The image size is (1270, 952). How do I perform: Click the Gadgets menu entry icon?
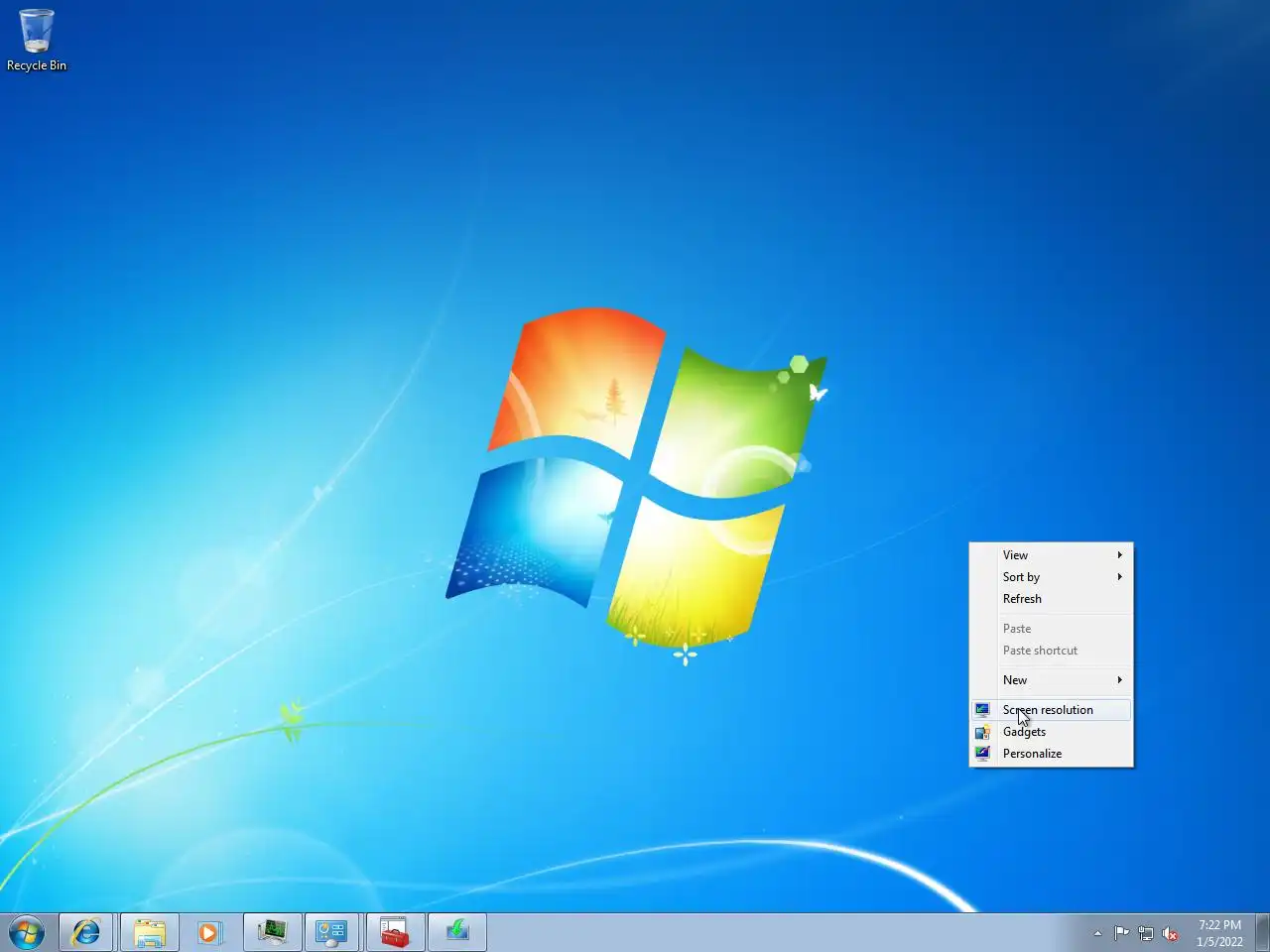(x=982, y=732)
